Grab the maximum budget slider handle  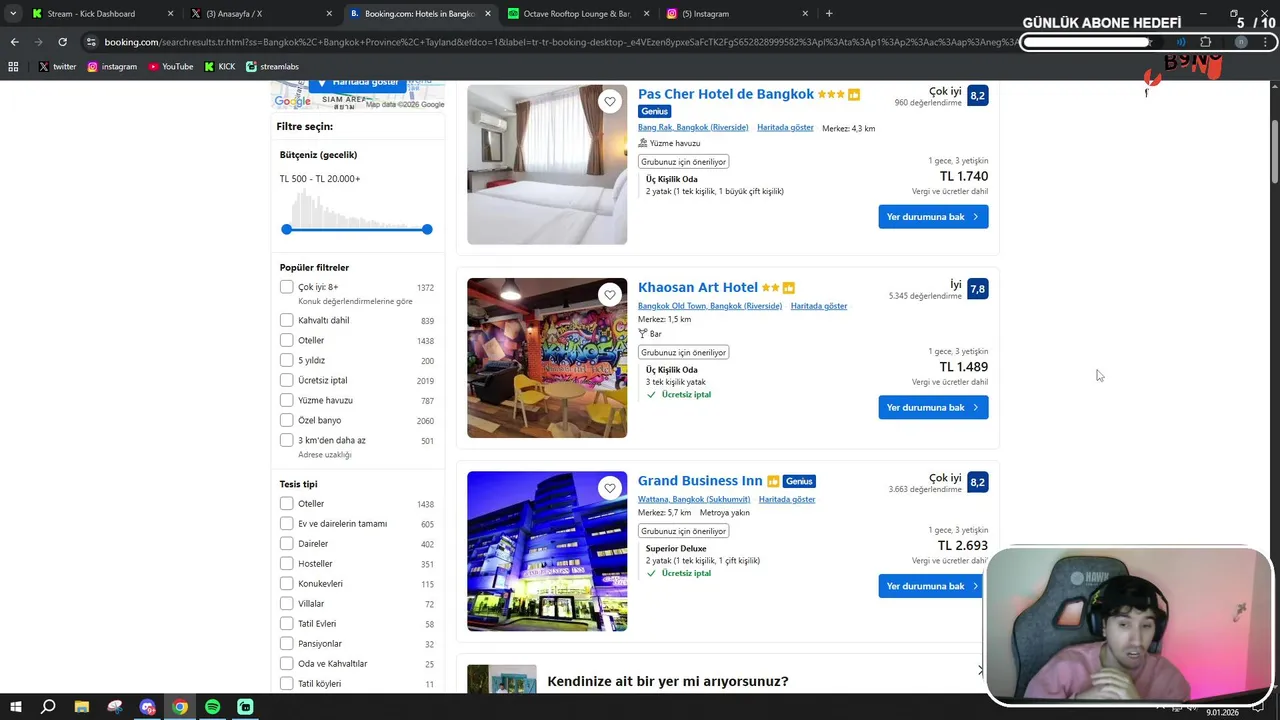click(x=427, y=229)
